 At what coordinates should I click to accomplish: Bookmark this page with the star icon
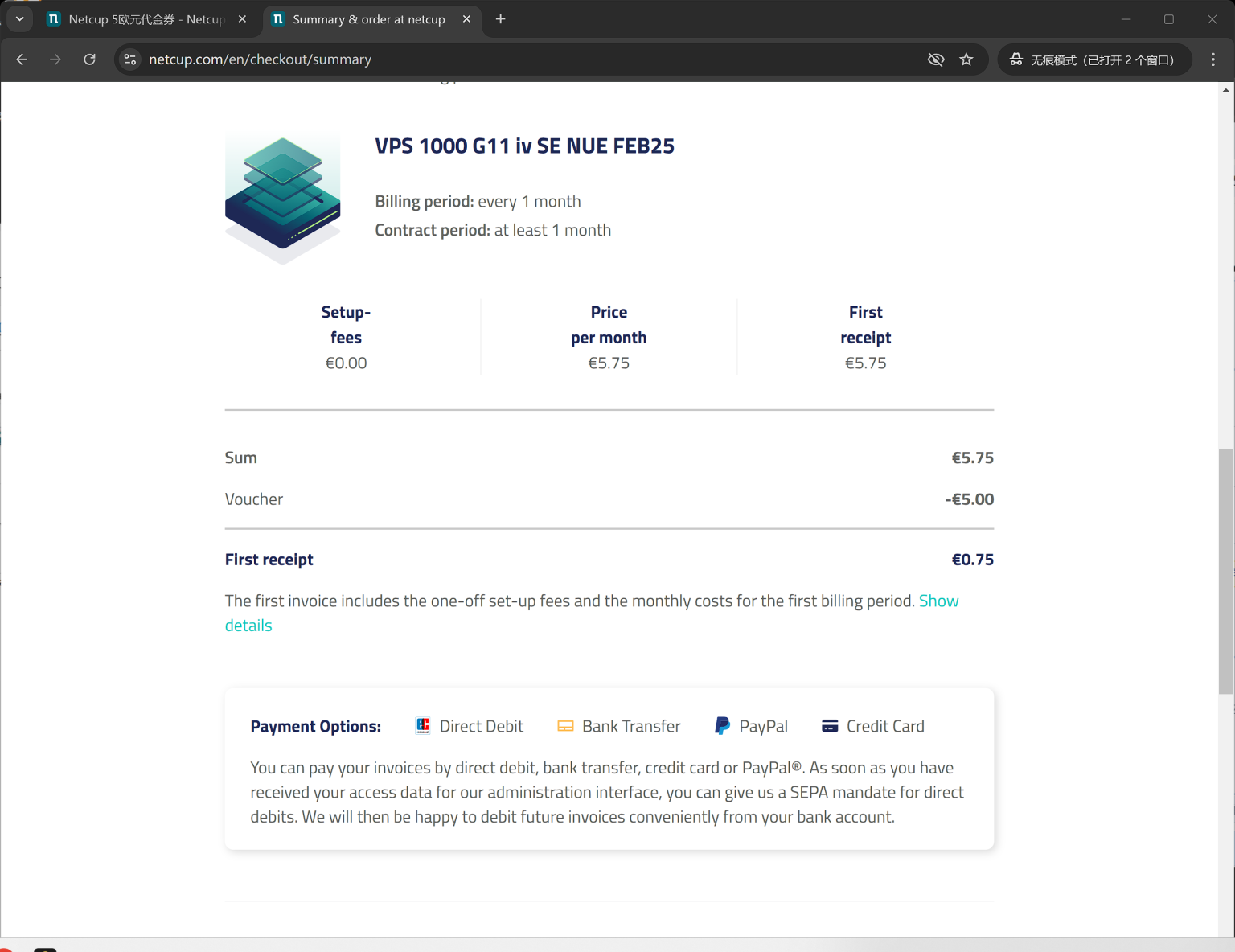[x=966, y=59]
